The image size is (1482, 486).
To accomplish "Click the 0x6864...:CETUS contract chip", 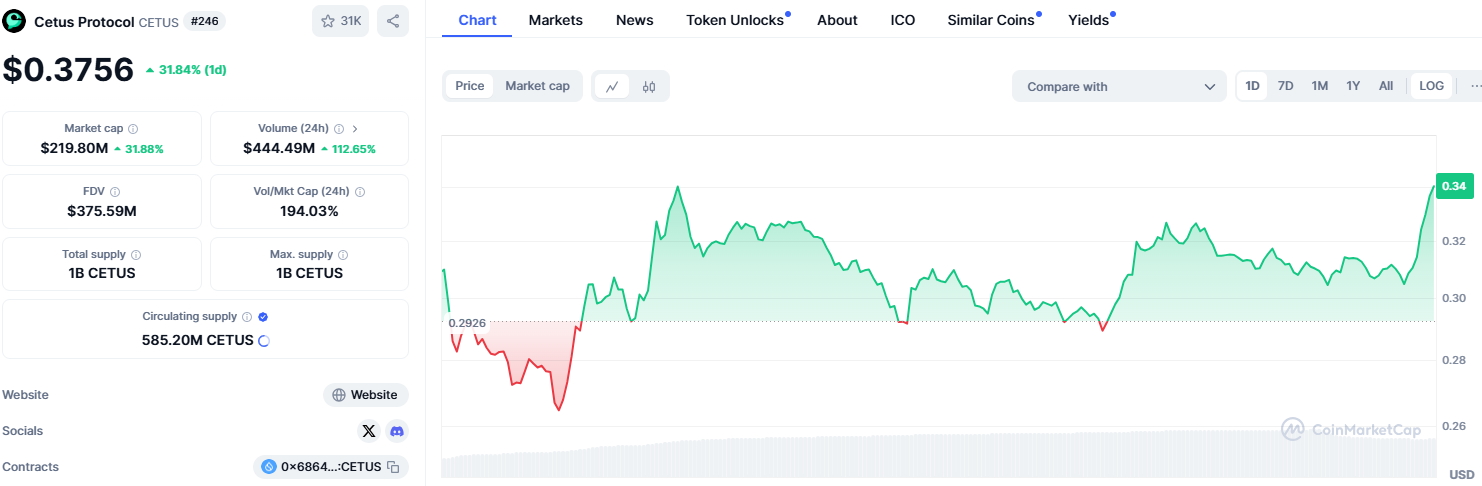I will click(331, 467).
